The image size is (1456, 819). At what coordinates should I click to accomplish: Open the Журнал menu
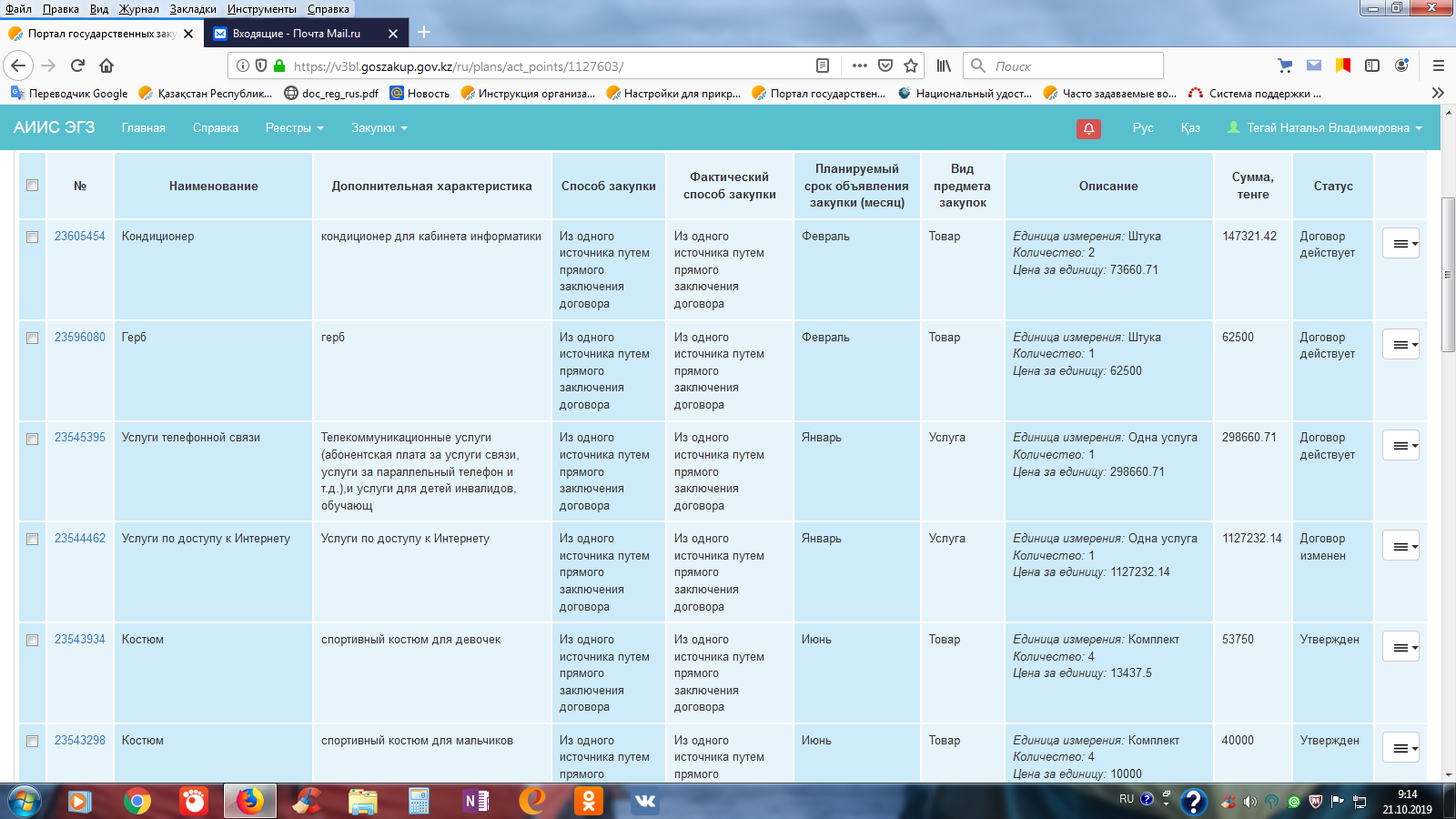point(138,9)
